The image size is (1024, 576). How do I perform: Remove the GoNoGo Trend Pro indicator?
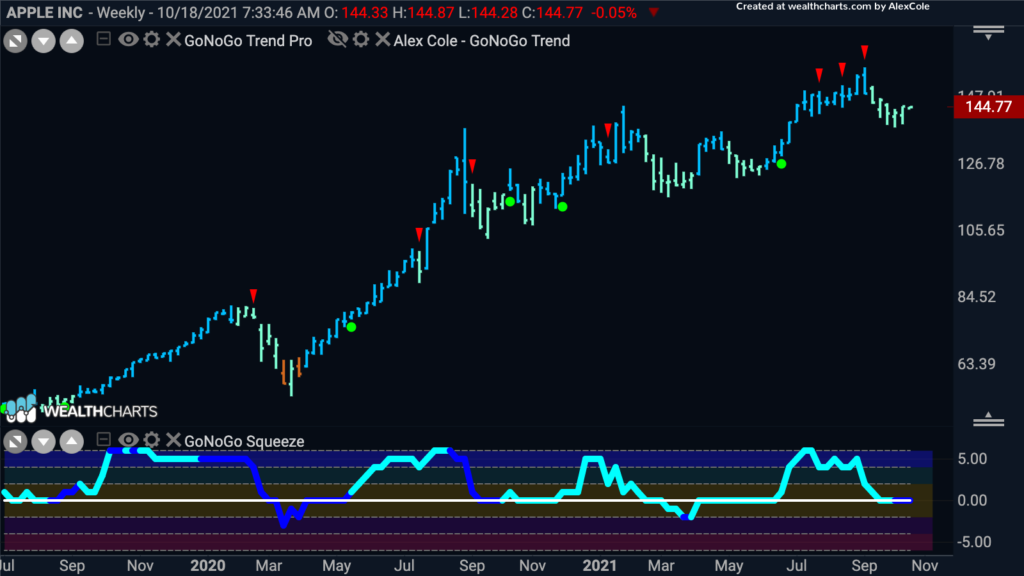[x=173, y=39]
